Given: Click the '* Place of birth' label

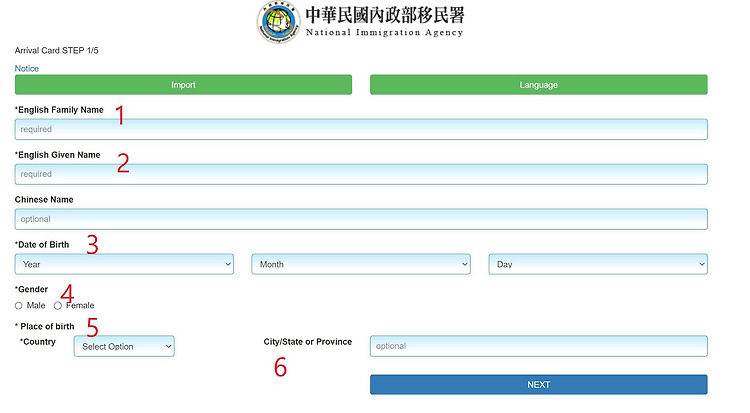Looking at the screenshot, I should pos(44,326).
